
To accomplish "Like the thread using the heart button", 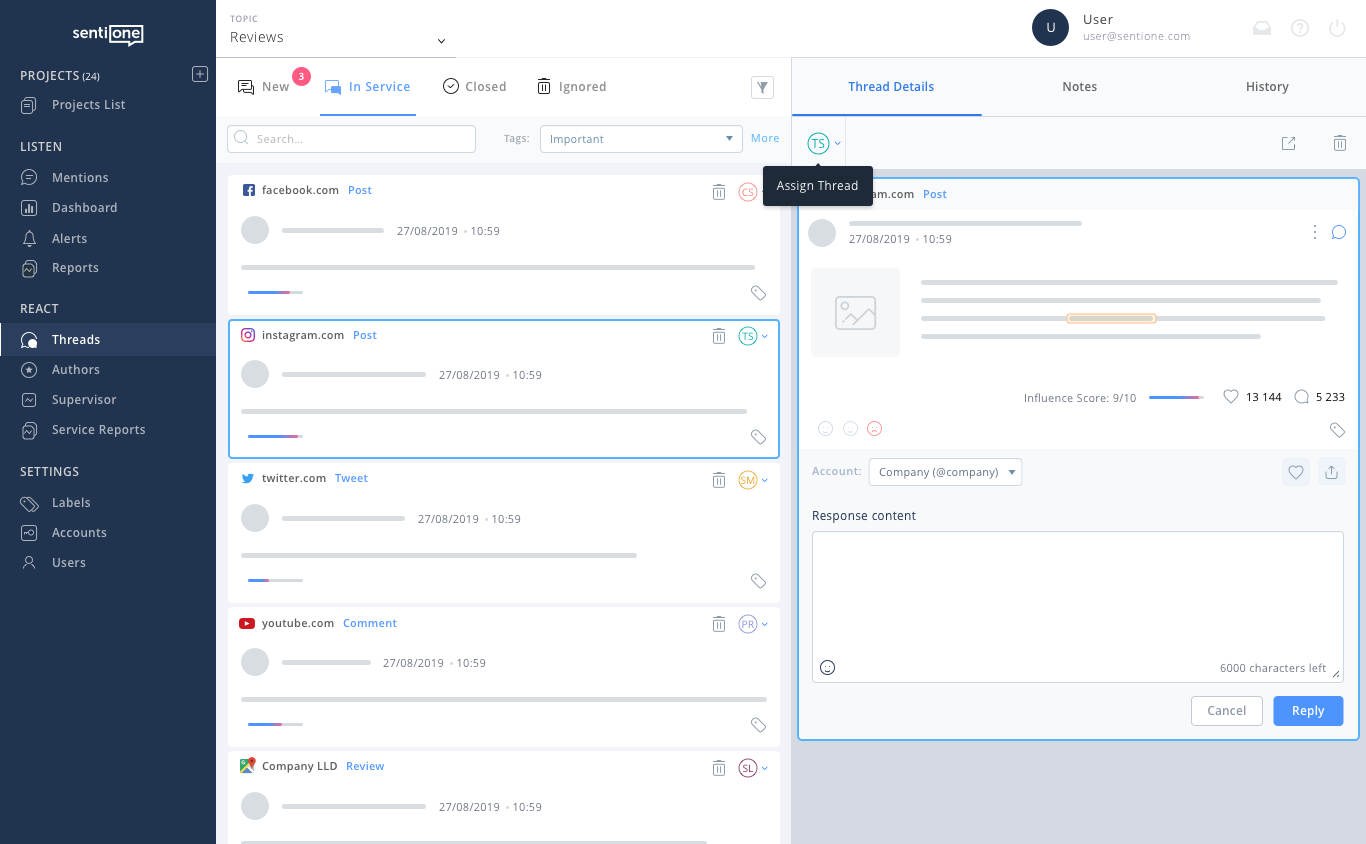I will 1296,471.
